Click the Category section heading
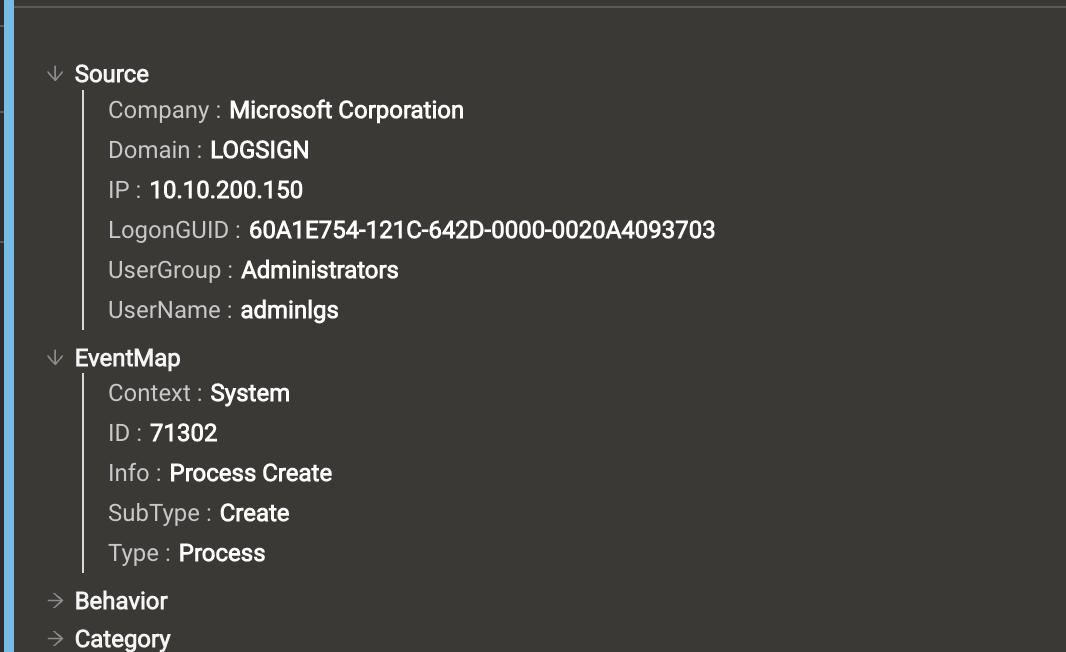The height and width of the screenshot is (652, 1066). click(x=122, y=639)
